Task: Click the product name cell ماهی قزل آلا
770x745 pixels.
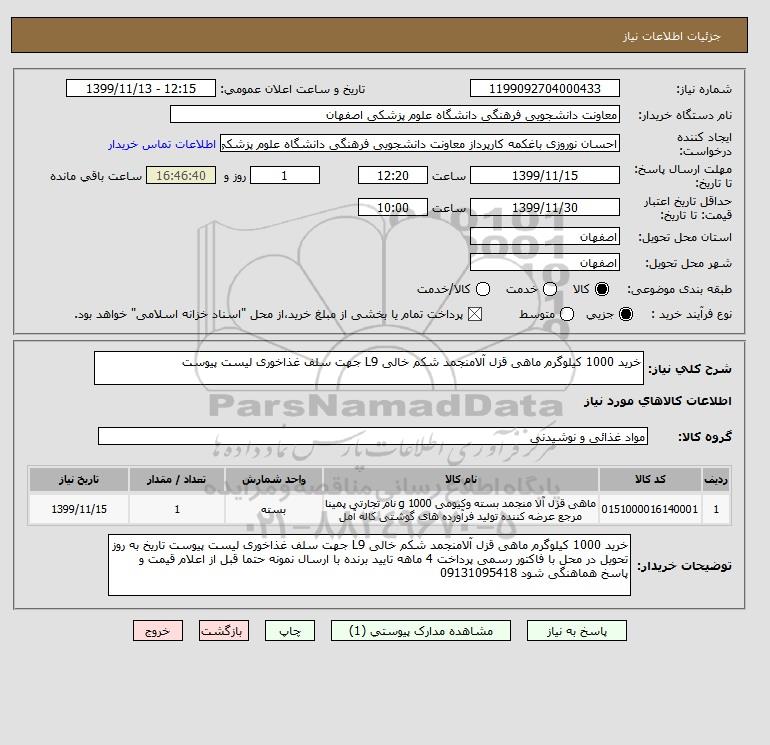Action: 461,509
